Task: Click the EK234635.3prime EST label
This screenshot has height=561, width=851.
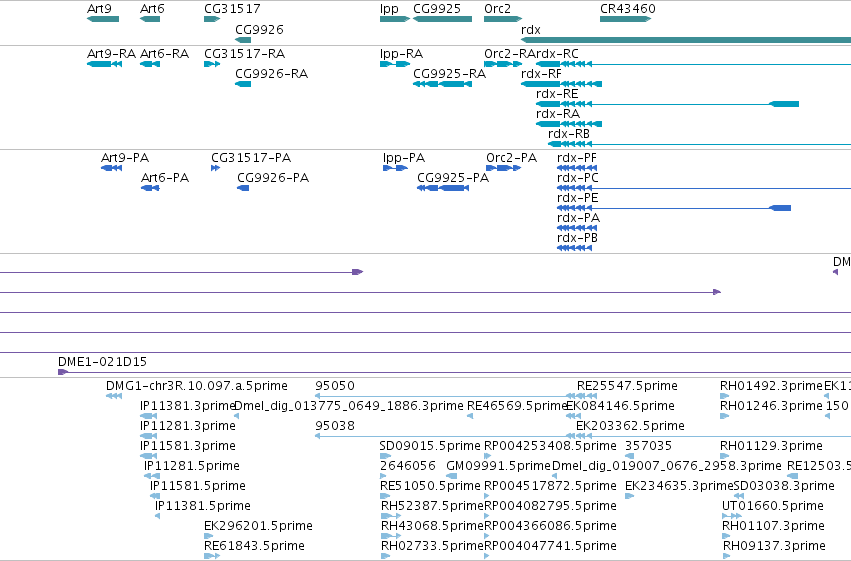Action: coord(679,486)
